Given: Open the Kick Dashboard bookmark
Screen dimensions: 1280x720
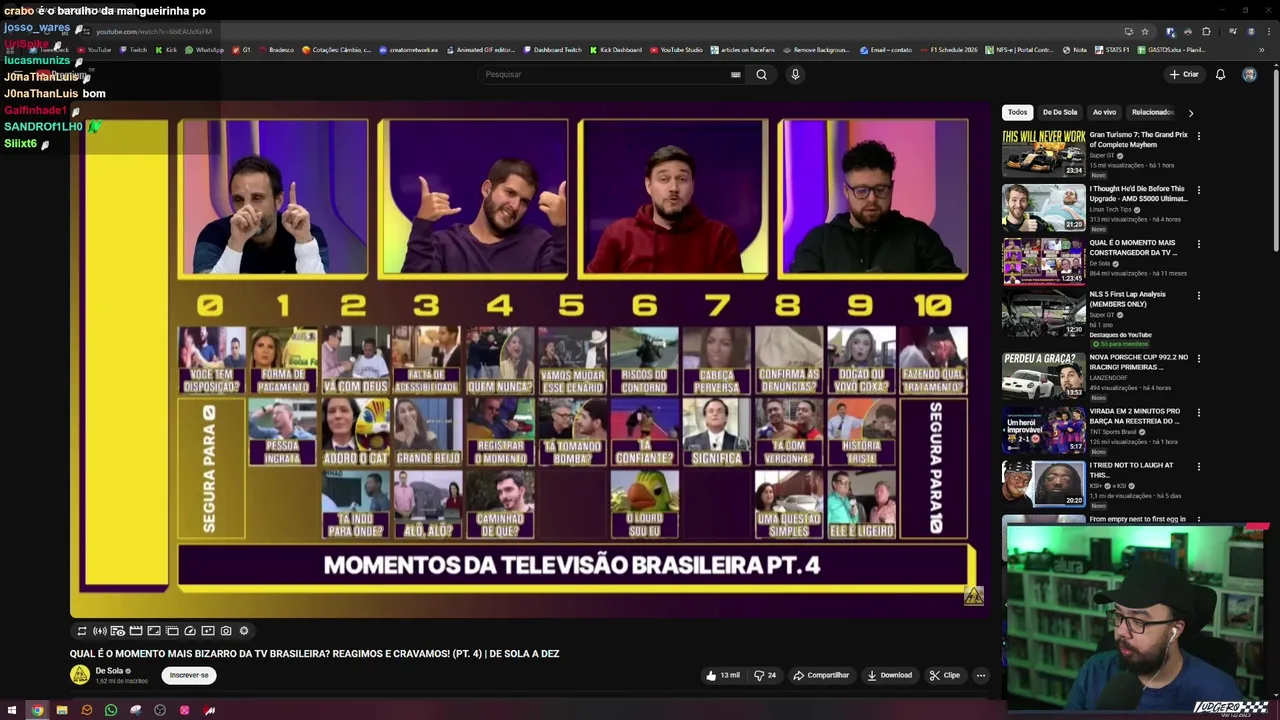Looking at the screenshot, I should click(x=616, y=50).
